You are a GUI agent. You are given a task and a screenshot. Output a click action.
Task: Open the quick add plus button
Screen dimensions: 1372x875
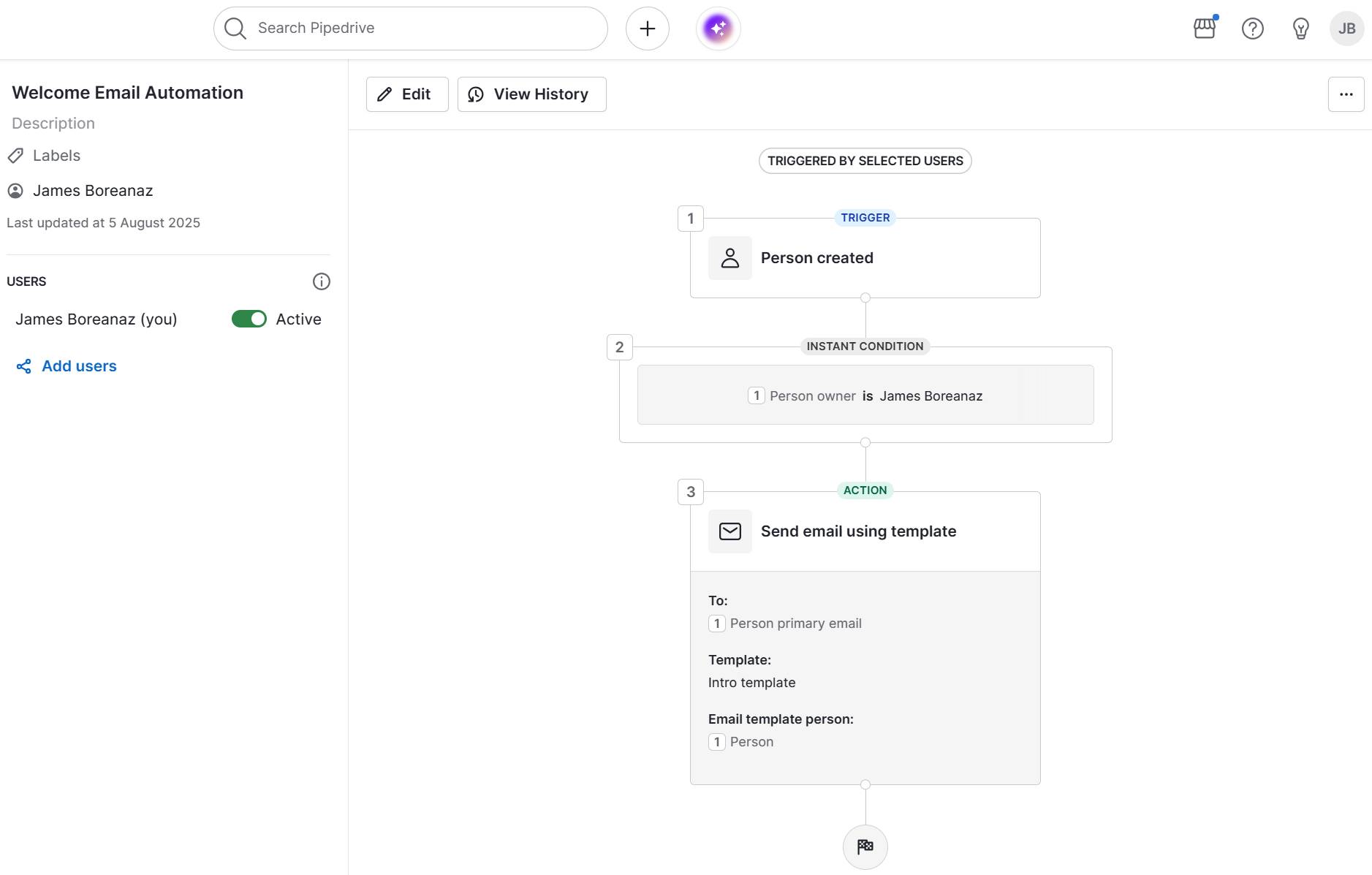coord(648,29)
